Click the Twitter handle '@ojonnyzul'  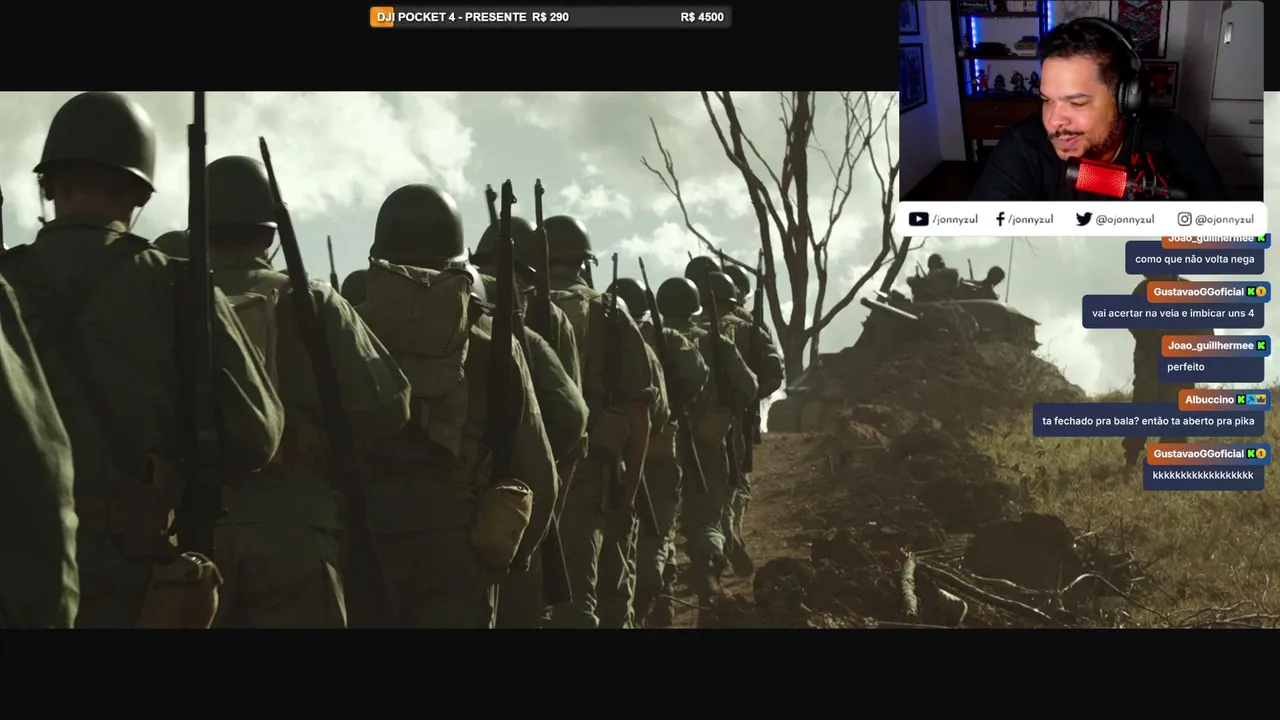[1125, 219]
